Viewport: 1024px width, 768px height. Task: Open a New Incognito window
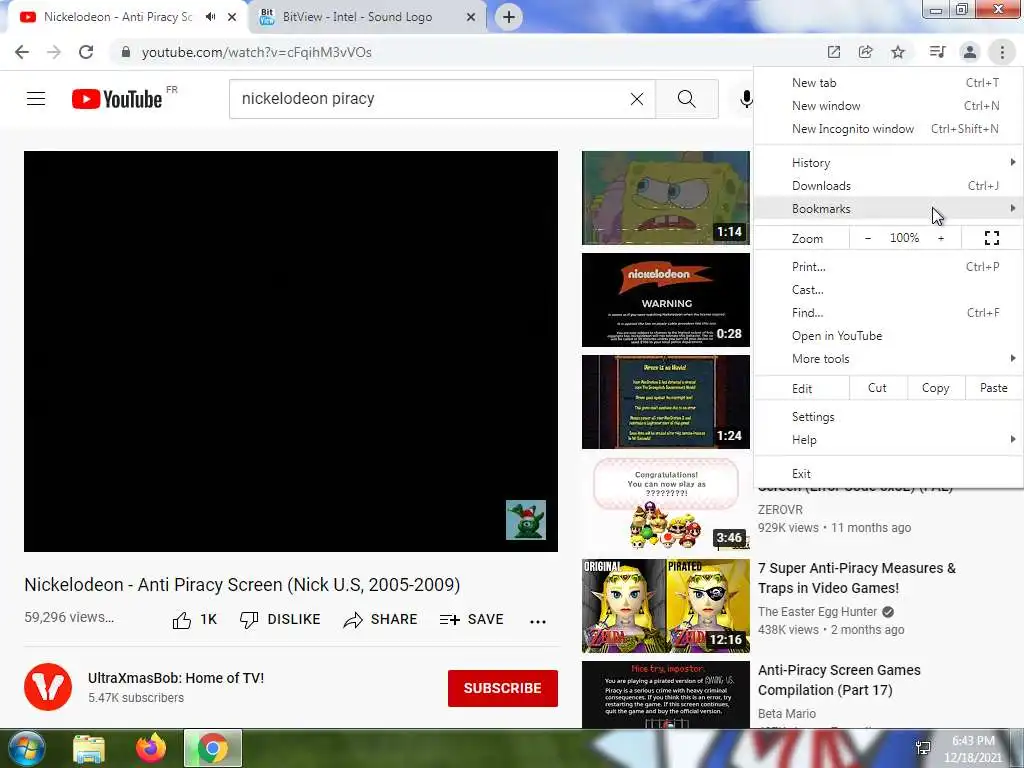point(889,129)
